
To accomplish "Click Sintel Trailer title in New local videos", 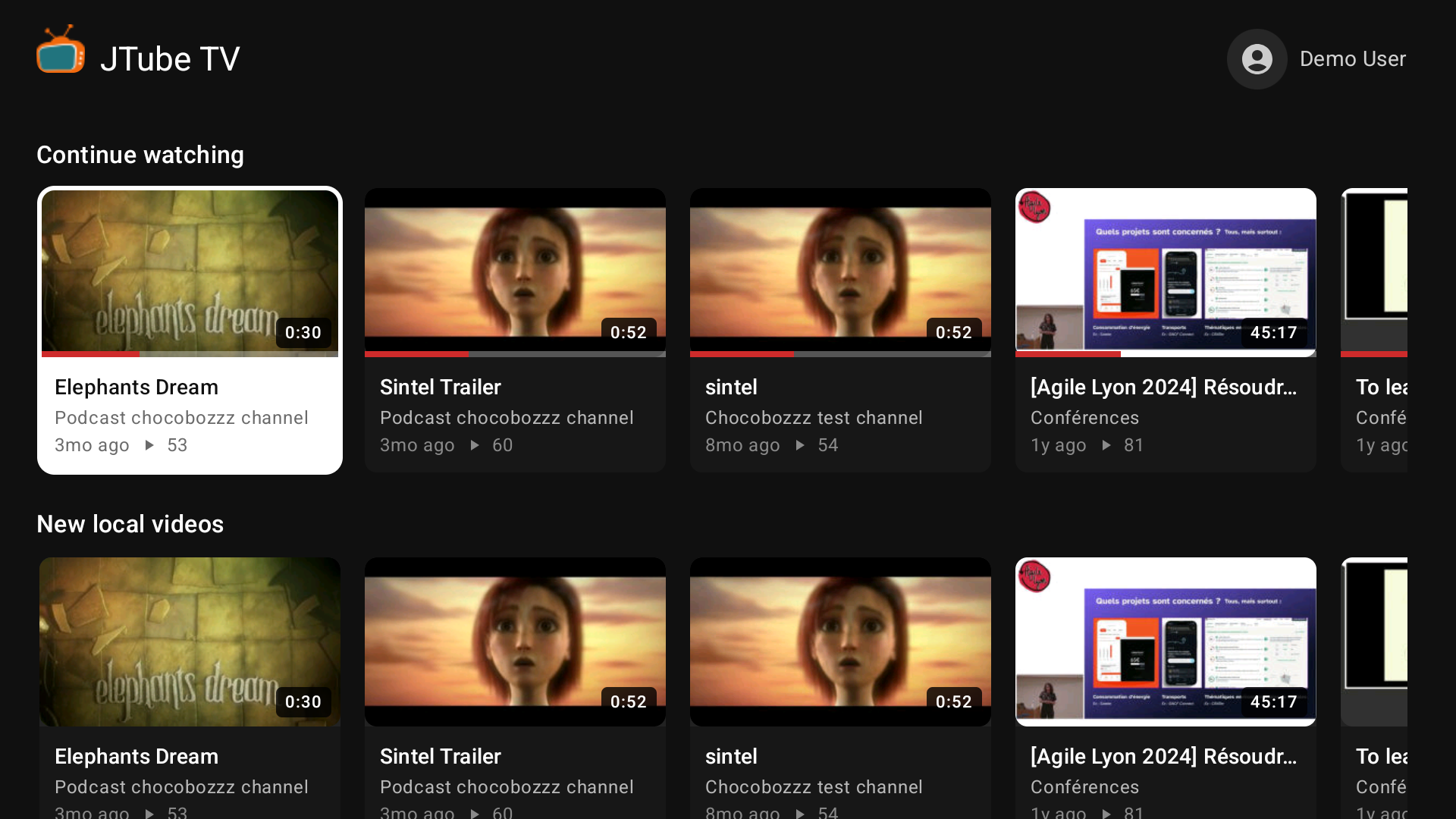I will [x=441, y=757].
